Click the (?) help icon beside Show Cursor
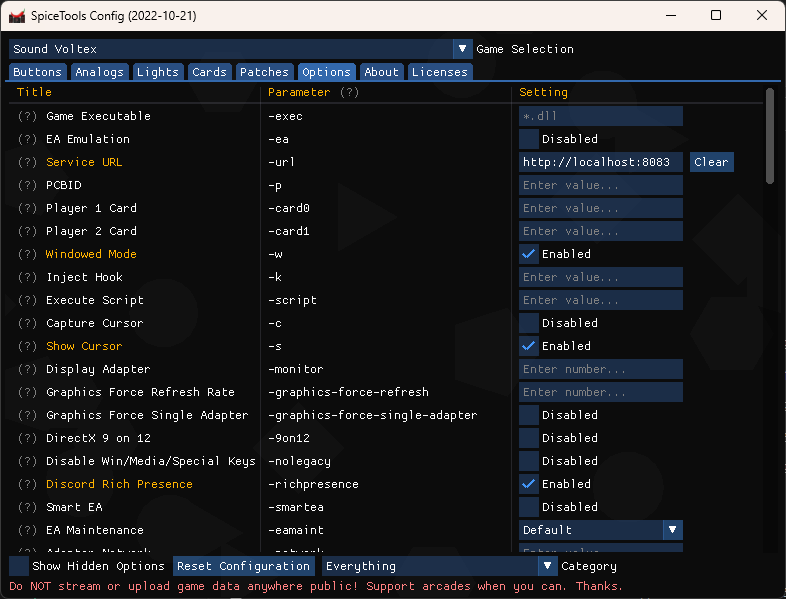 pyautogui.click(x=27, y=346)
